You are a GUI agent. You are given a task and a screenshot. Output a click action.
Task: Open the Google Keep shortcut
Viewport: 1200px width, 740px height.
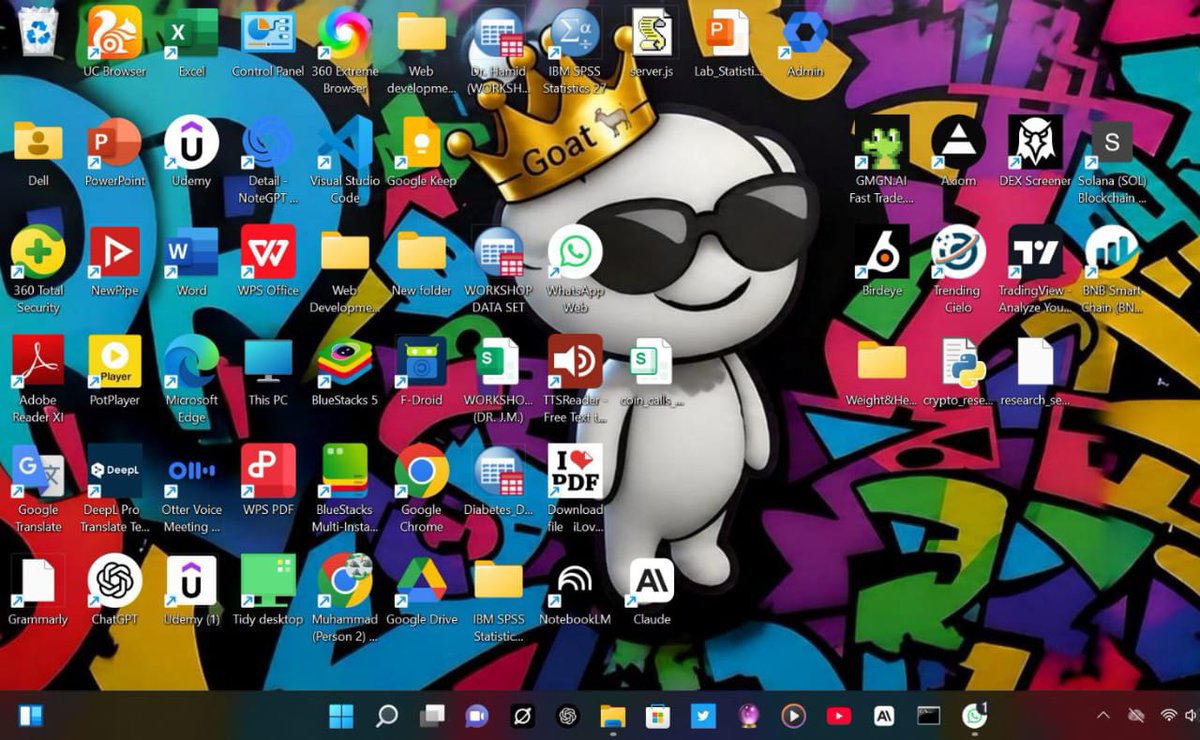pos(421,143)
